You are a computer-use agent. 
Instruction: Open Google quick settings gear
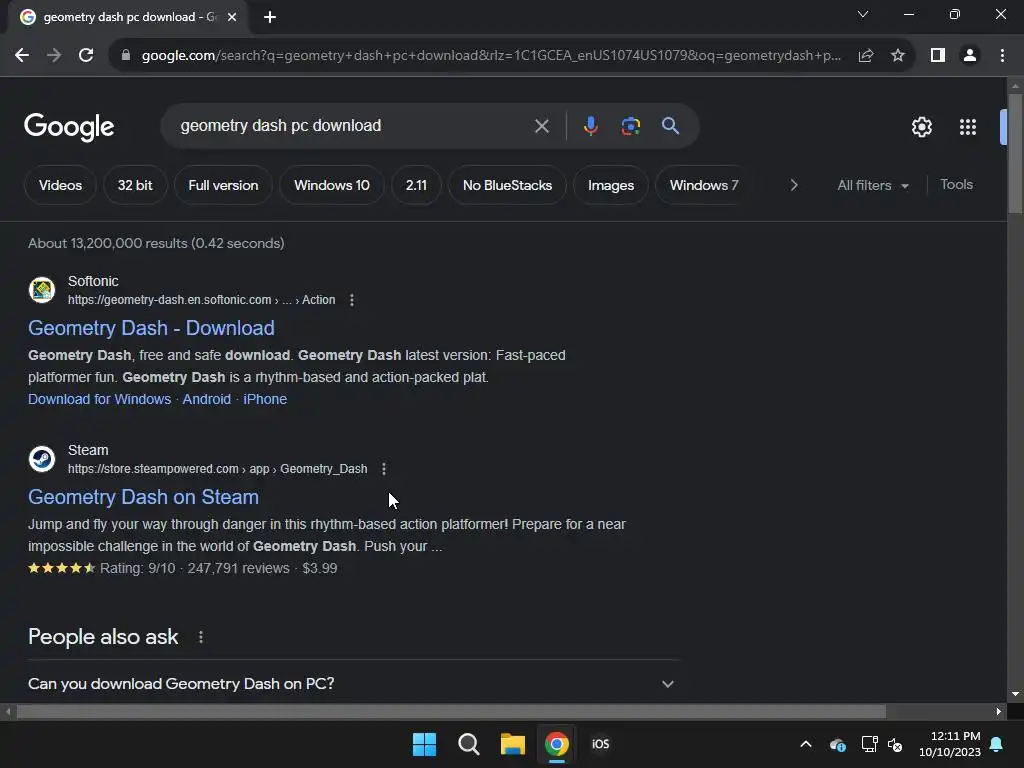[921, 127]
